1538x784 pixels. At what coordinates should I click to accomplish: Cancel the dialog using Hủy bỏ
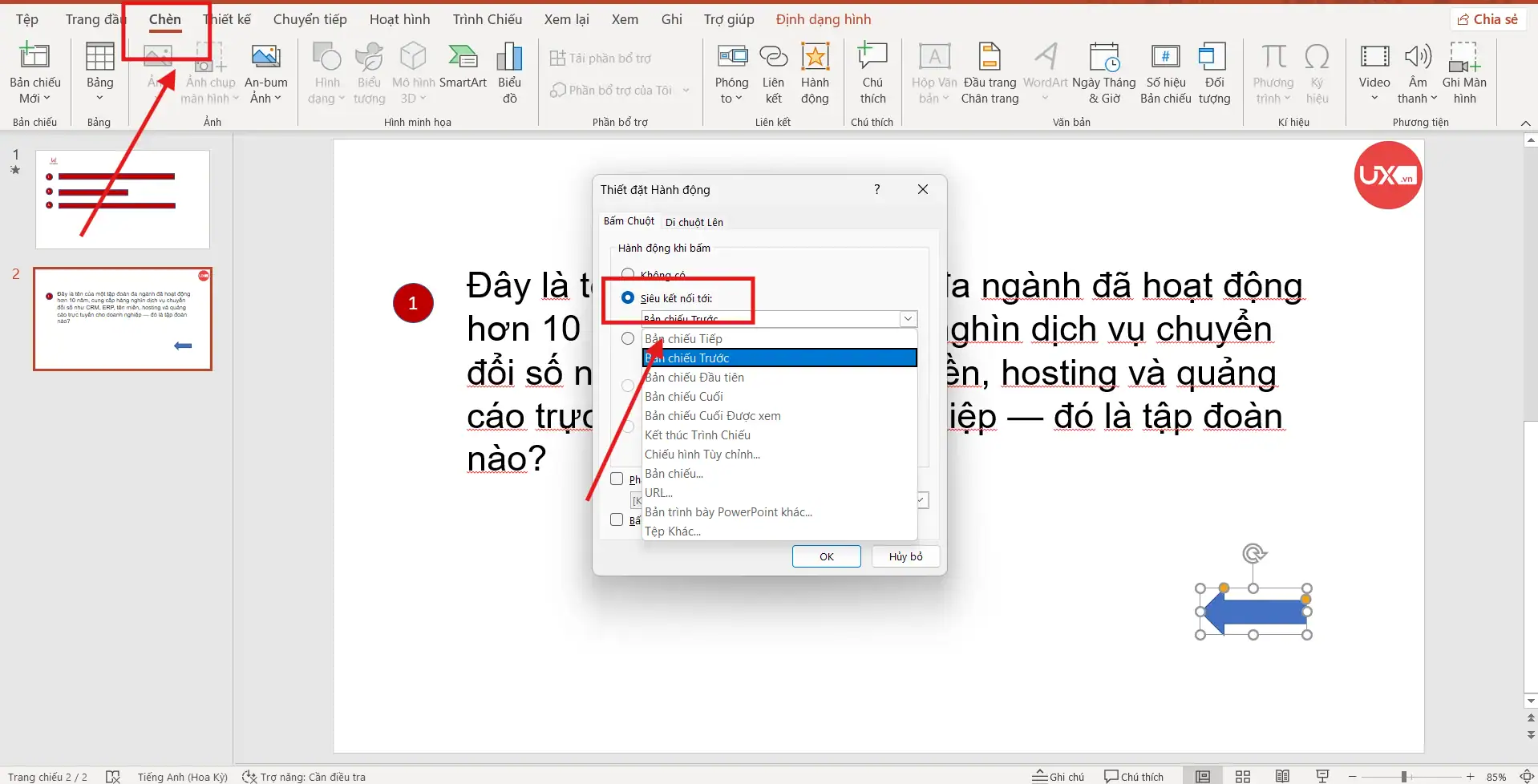[905, 556]
